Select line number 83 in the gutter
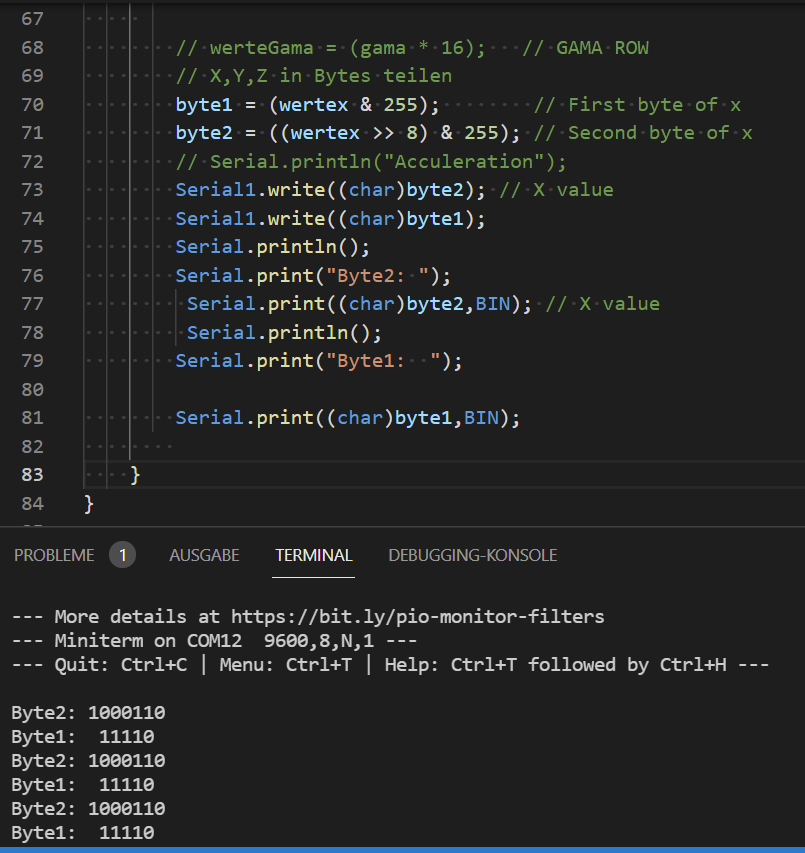The width and height of the screenshot is (805, 853). 32,474
